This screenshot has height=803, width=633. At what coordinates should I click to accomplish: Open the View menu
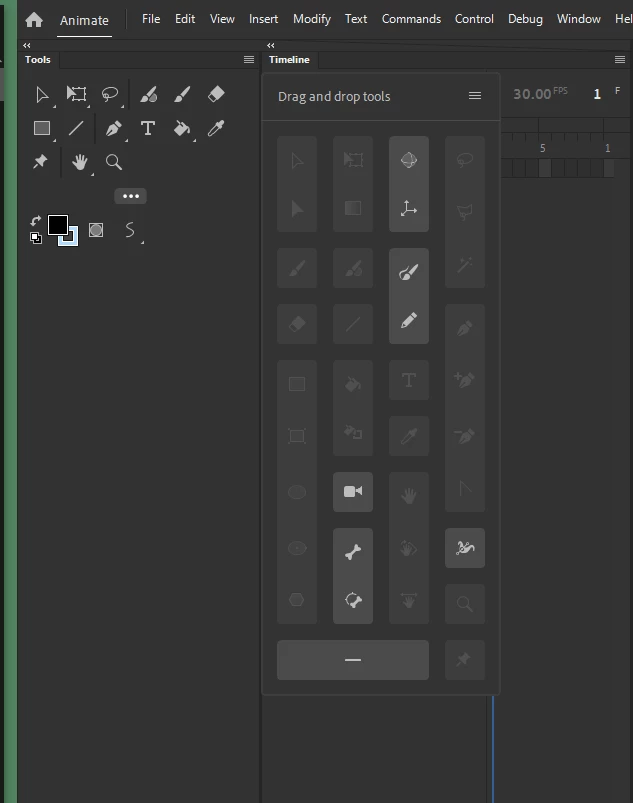(x=222, y=19)
